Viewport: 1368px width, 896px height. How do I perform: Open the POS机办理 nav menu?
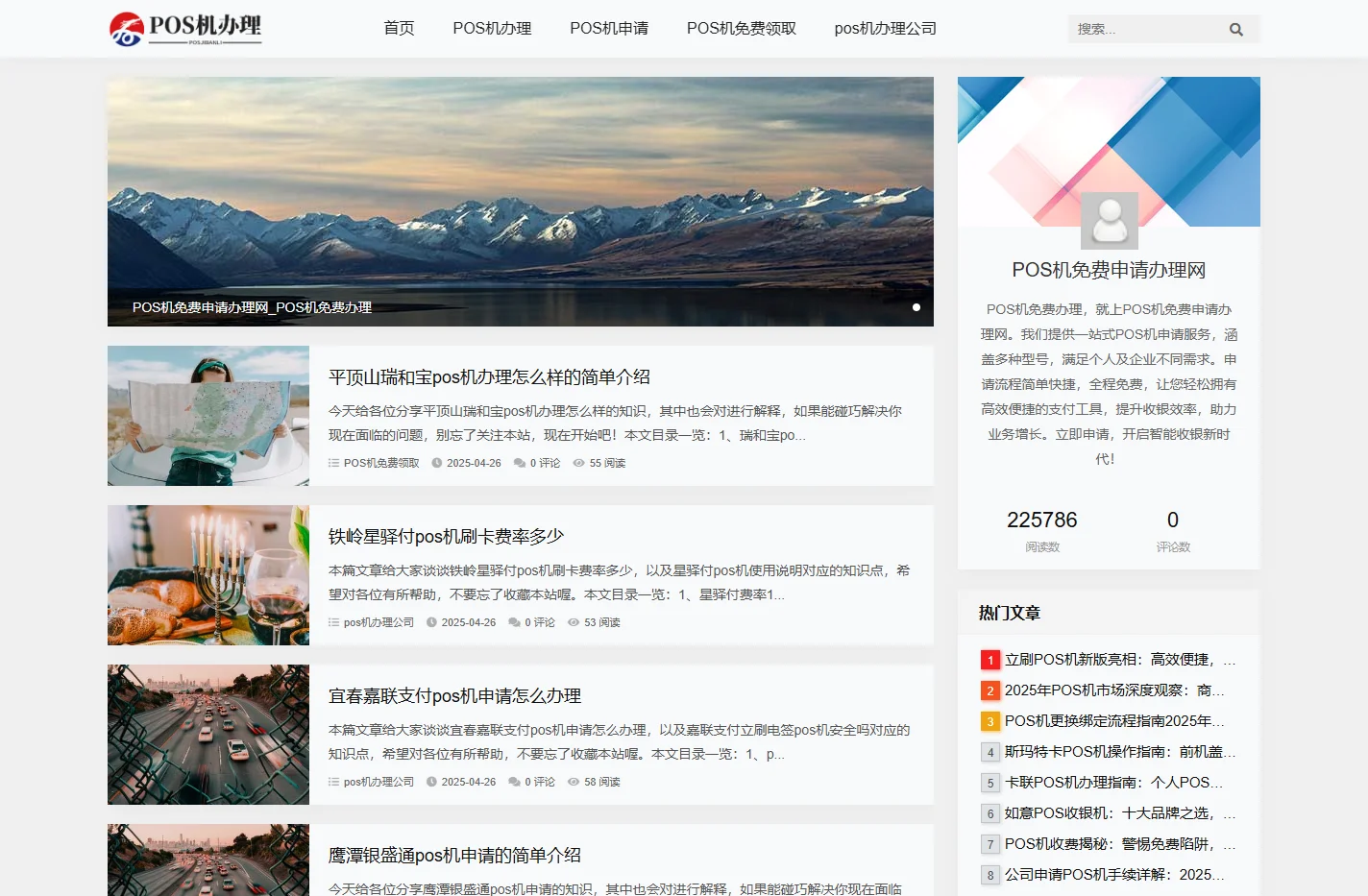[492, 29]
